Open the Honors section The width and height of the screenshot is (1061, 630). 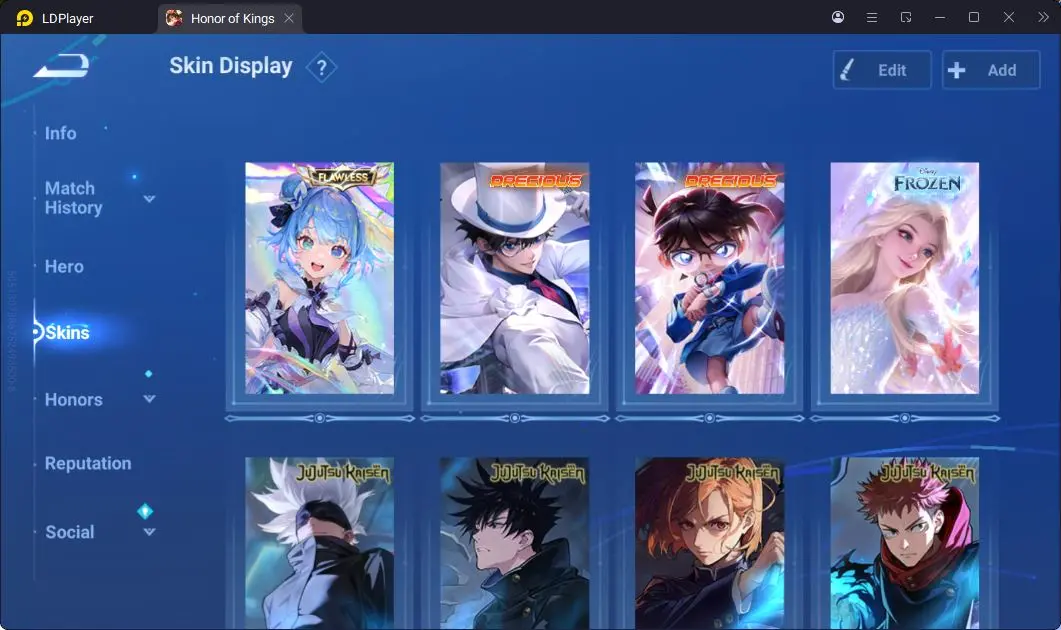[x=73, y=399]
